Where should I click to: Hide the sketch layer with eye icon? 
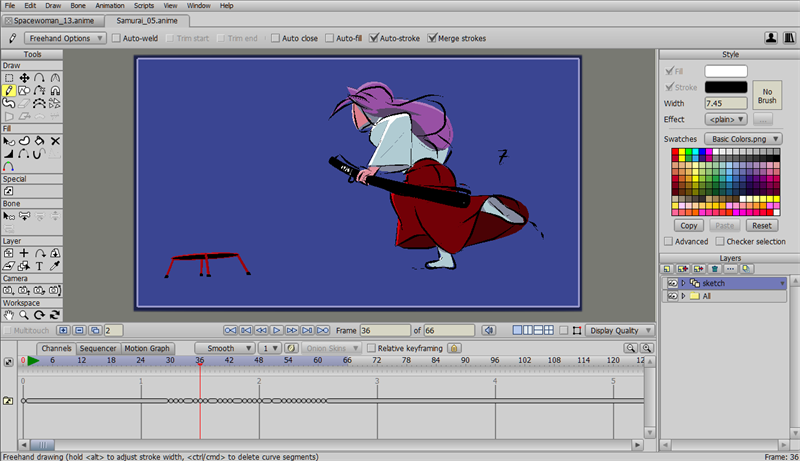pyautogui.click(x=673, y=283)
